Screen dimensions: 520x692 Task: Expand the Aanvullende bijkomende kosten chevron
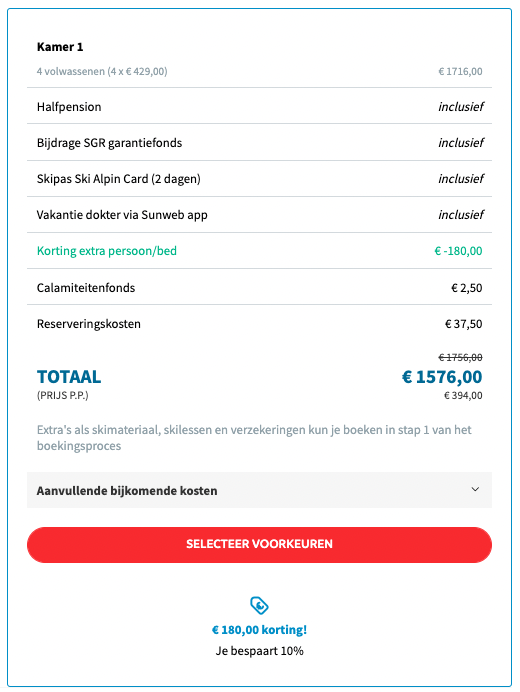point(475,489)
